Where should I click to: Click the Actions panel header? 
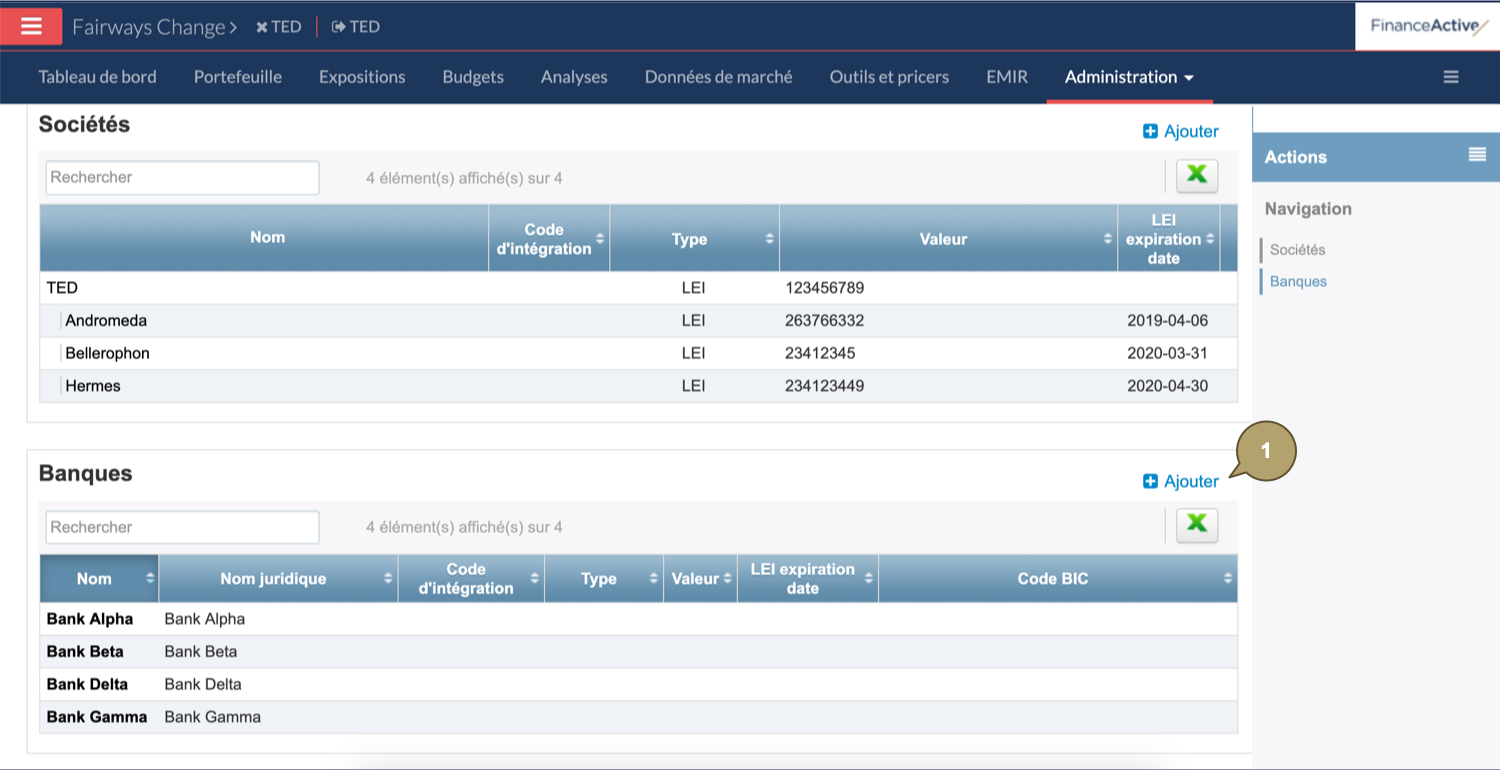(x=1376, y=157)
